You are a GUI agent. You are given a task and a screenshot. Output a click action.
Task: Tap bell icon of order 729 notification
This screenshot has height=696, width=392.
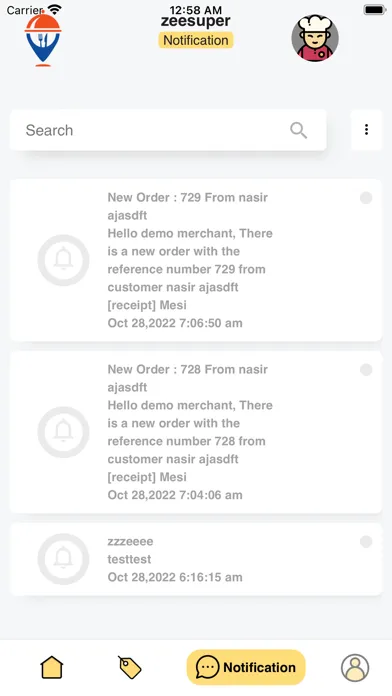(x=63, y=260)
